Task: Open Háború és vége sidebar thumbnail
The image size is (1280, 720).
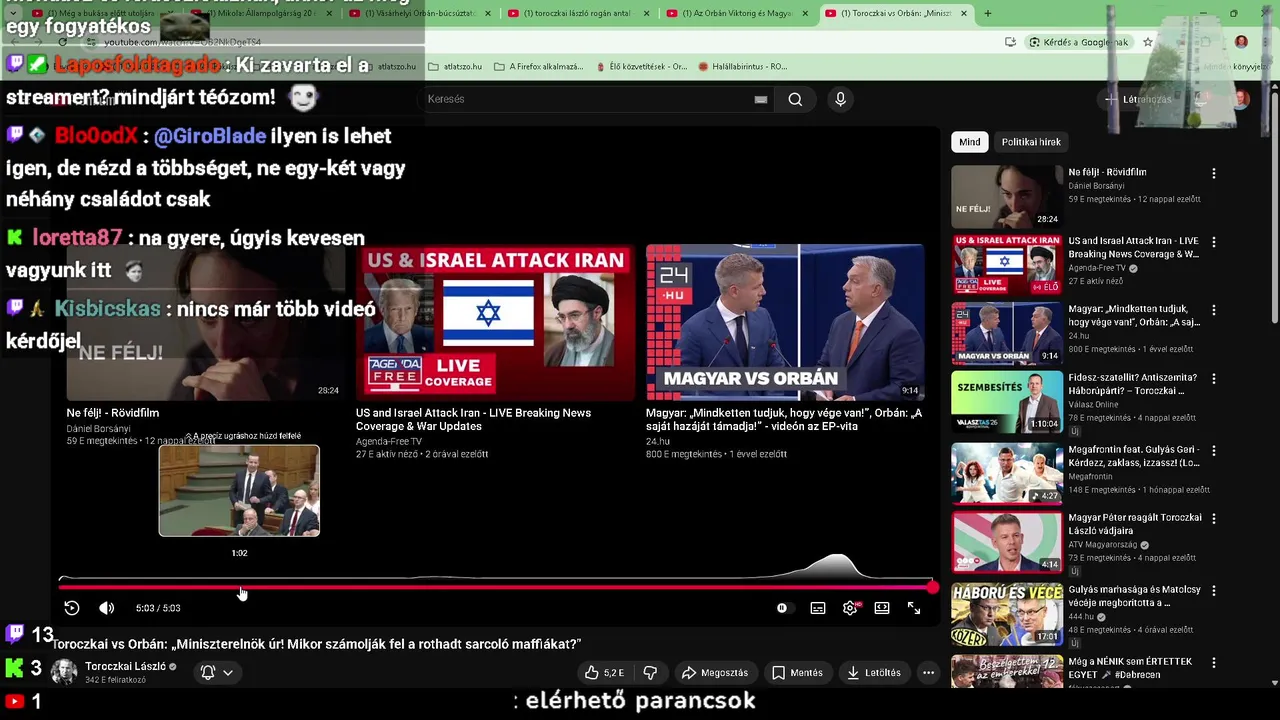Action: 1007,614
